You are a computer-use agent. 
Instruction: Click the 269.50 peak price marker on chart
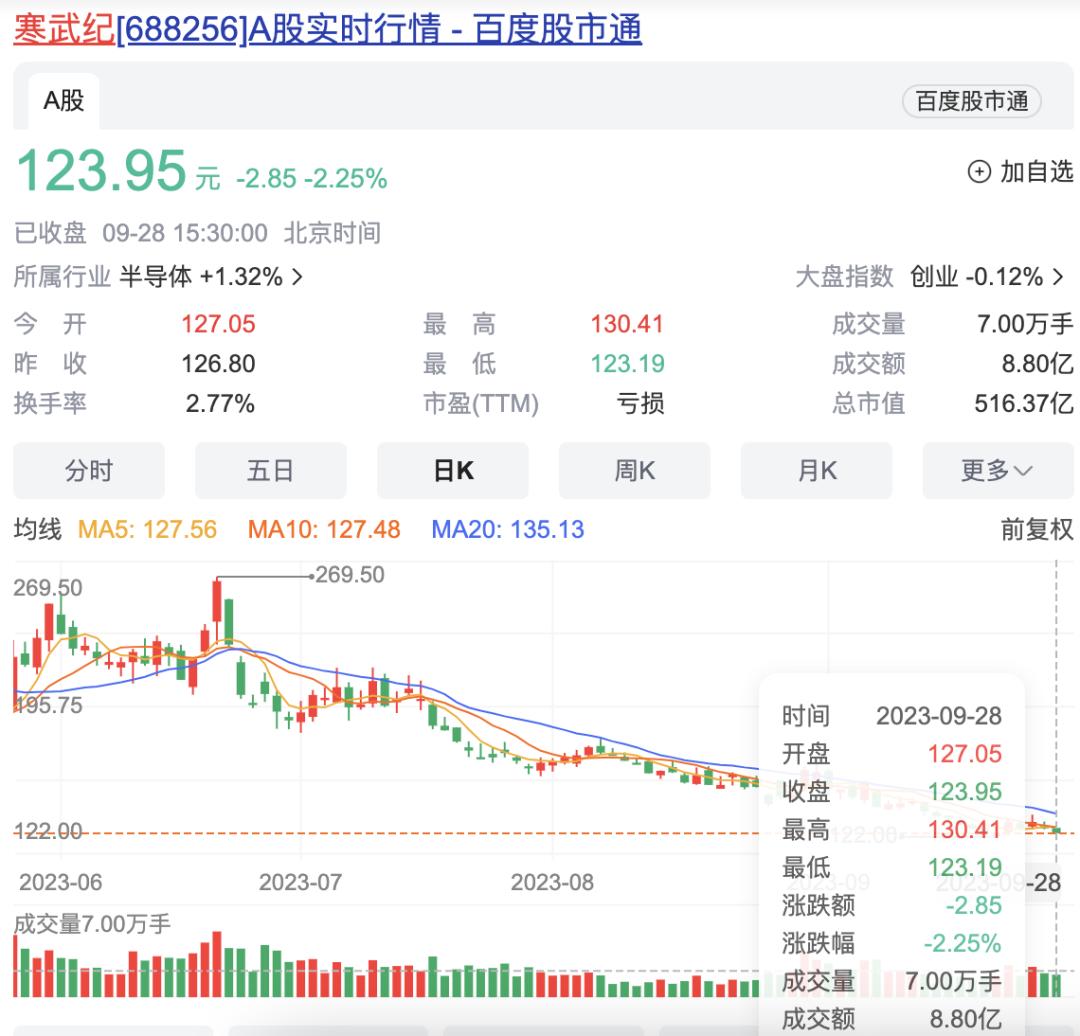click(349, 574)
